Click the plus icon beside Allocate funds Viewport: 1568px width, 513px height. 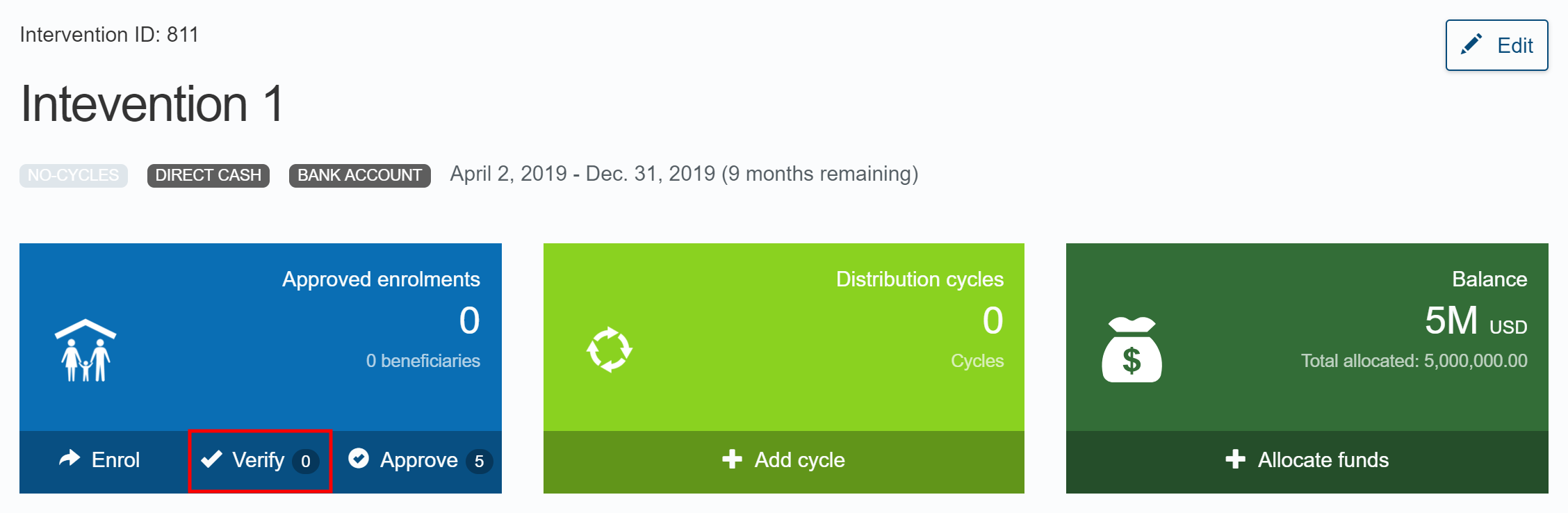pyautogui.click(x=1235, y=459)
